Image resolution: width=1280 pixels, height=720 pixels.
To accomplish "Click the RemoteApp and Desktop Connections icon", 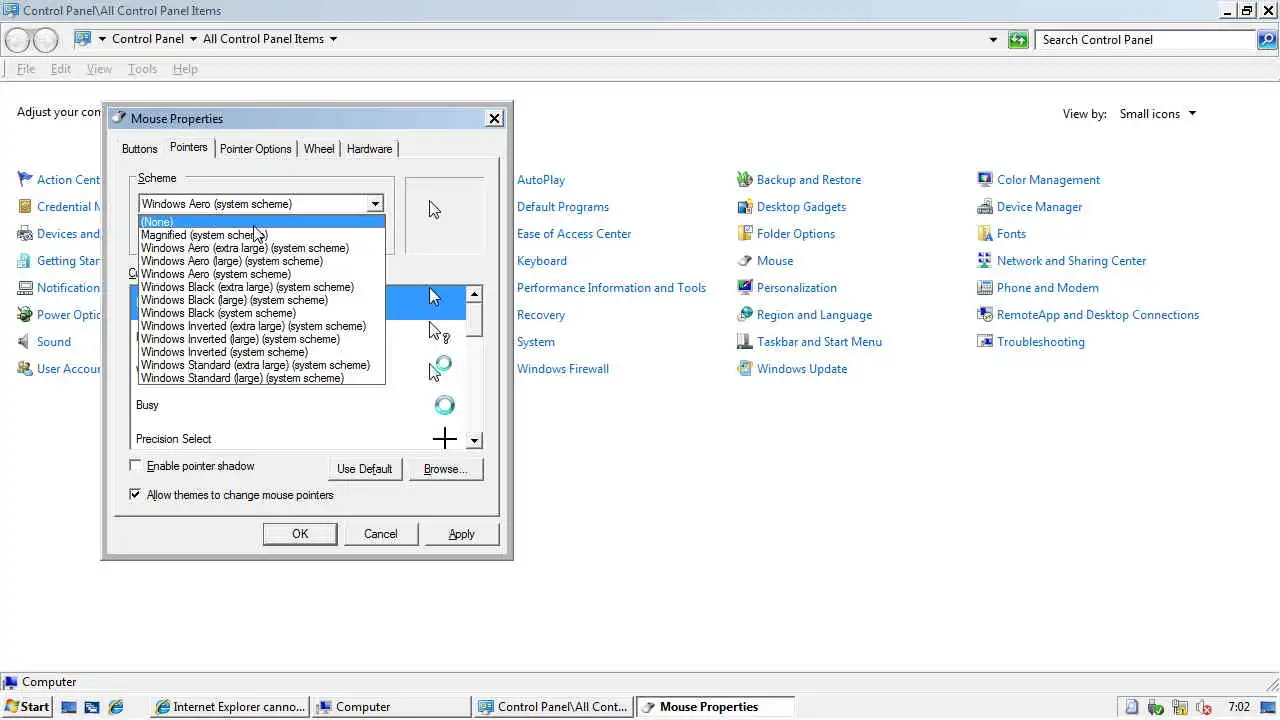I will pyautogui.click(x=984, y=315).
